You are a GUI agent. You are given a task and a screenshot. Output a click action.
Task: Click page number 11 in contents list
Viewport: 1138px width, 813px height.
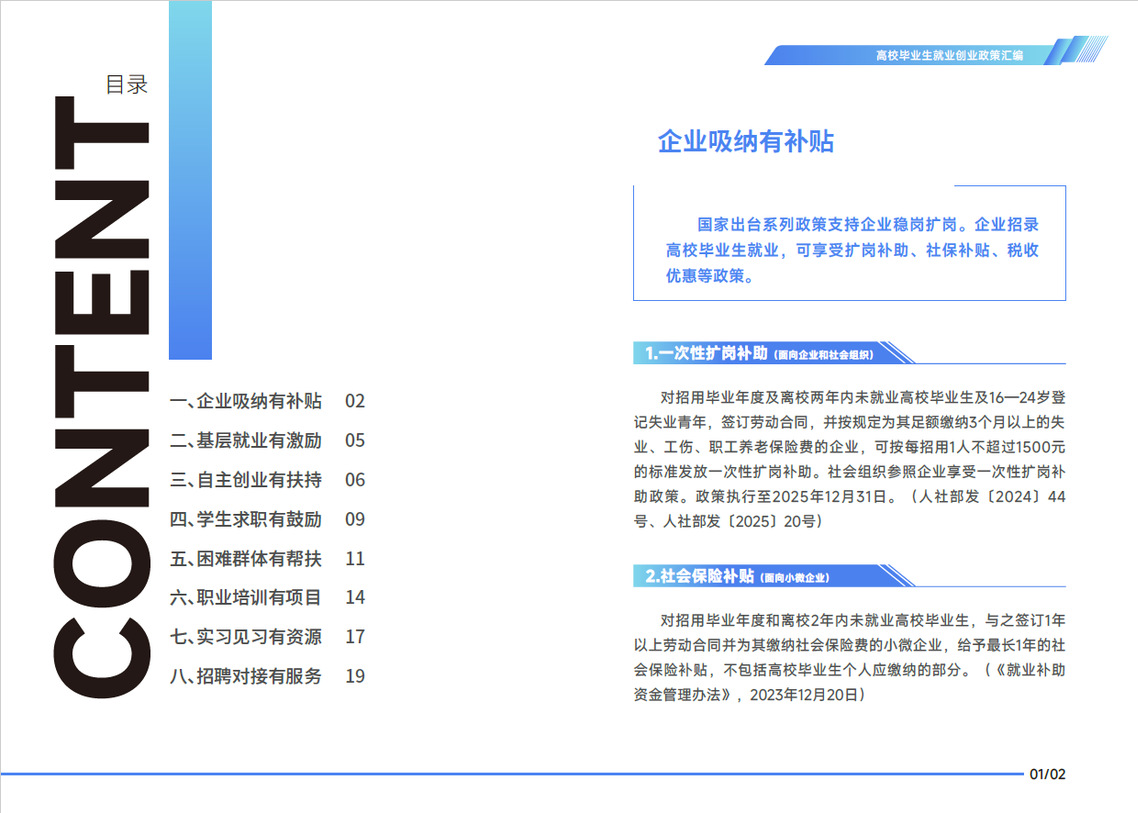click(x=355, y=558)
